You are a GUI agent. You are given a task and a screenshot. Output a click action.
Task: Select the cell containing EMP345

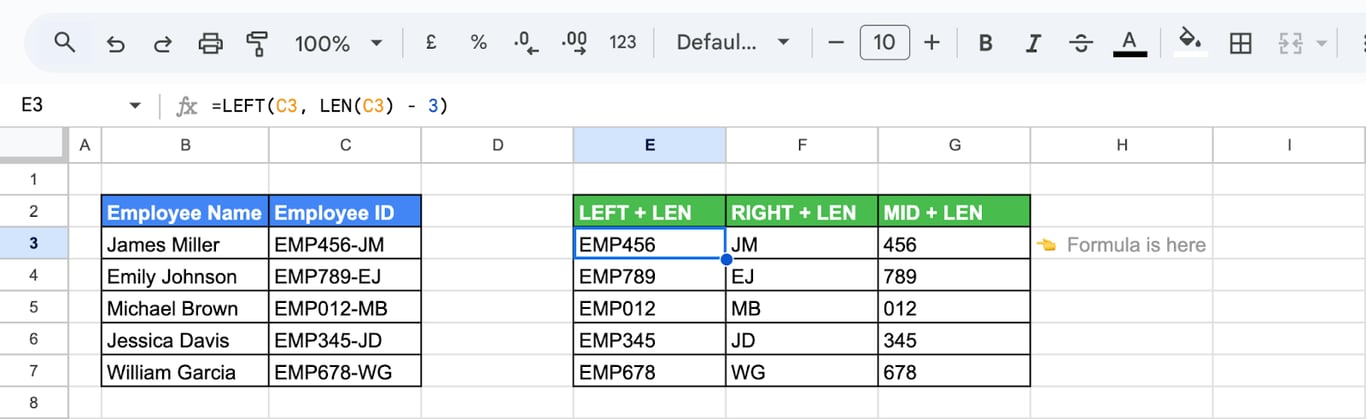(650, 340)
